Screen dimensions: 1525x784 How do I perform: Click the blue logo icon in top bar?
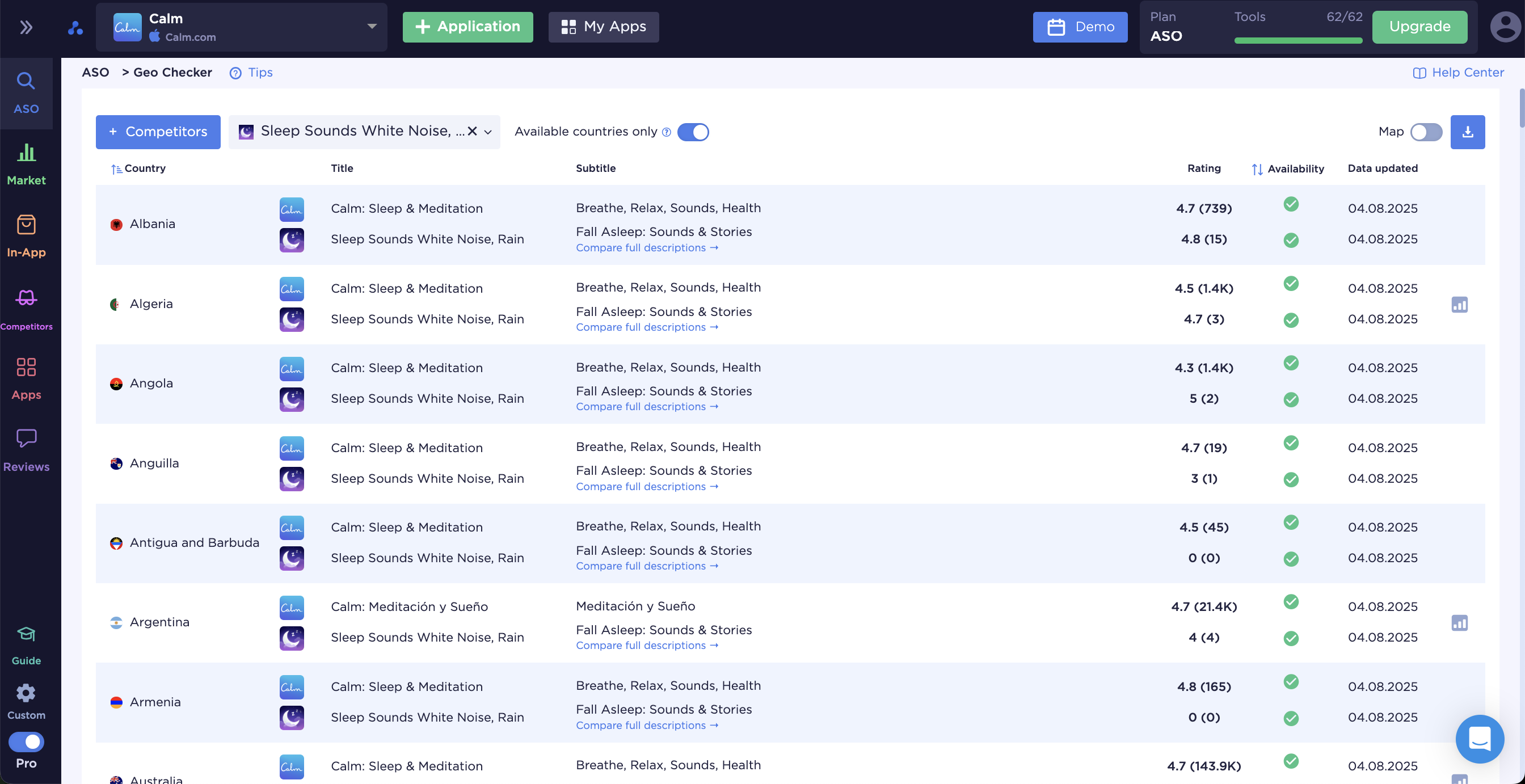click(x=75, y=27)
